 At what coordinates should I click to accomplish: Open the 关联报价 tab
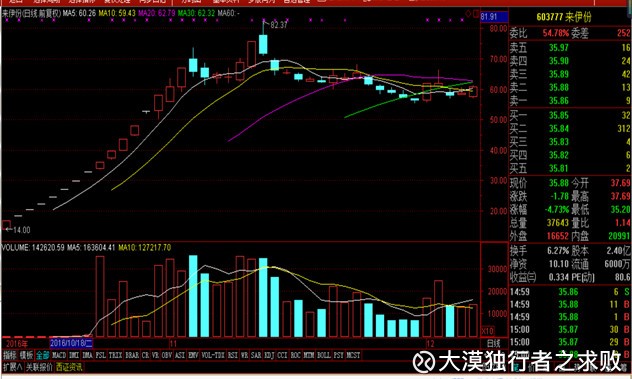[x=40, y=367]
